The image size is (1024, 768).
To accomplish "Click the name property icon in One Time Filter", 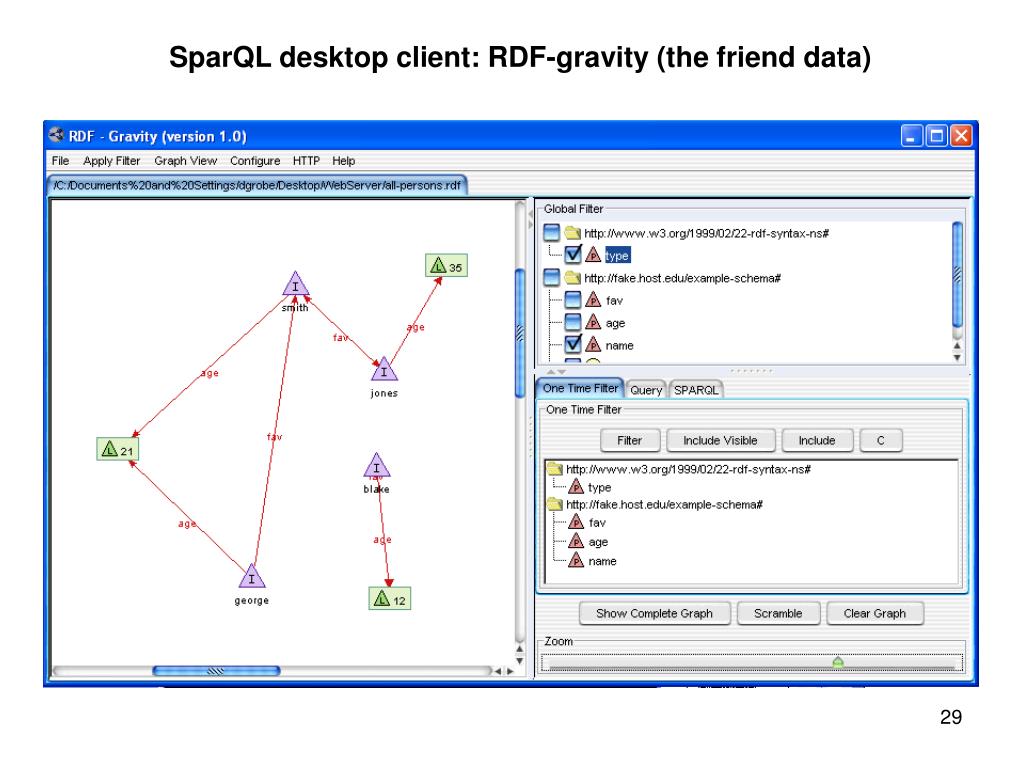I will pyautogui.click(x=576, y=560).
